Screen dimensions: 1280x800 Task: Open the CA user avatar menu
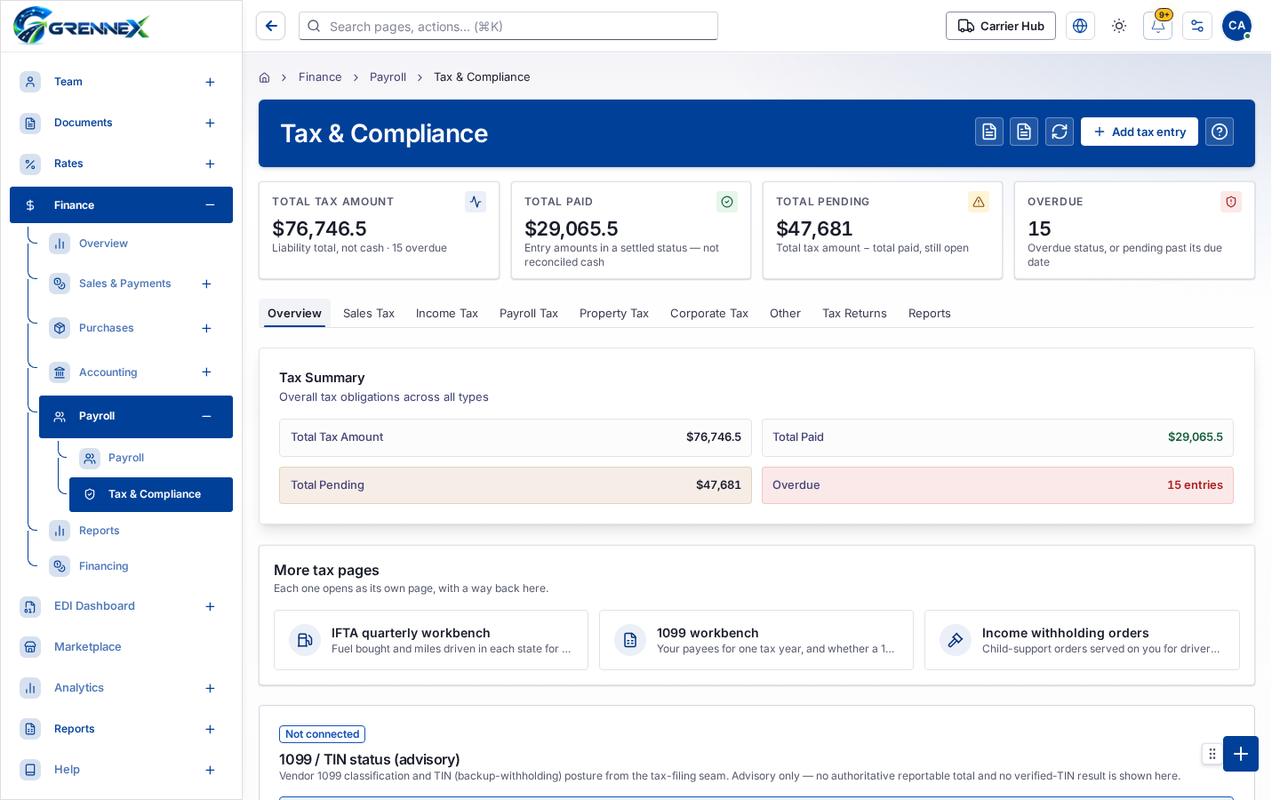tap(1237, 26)
